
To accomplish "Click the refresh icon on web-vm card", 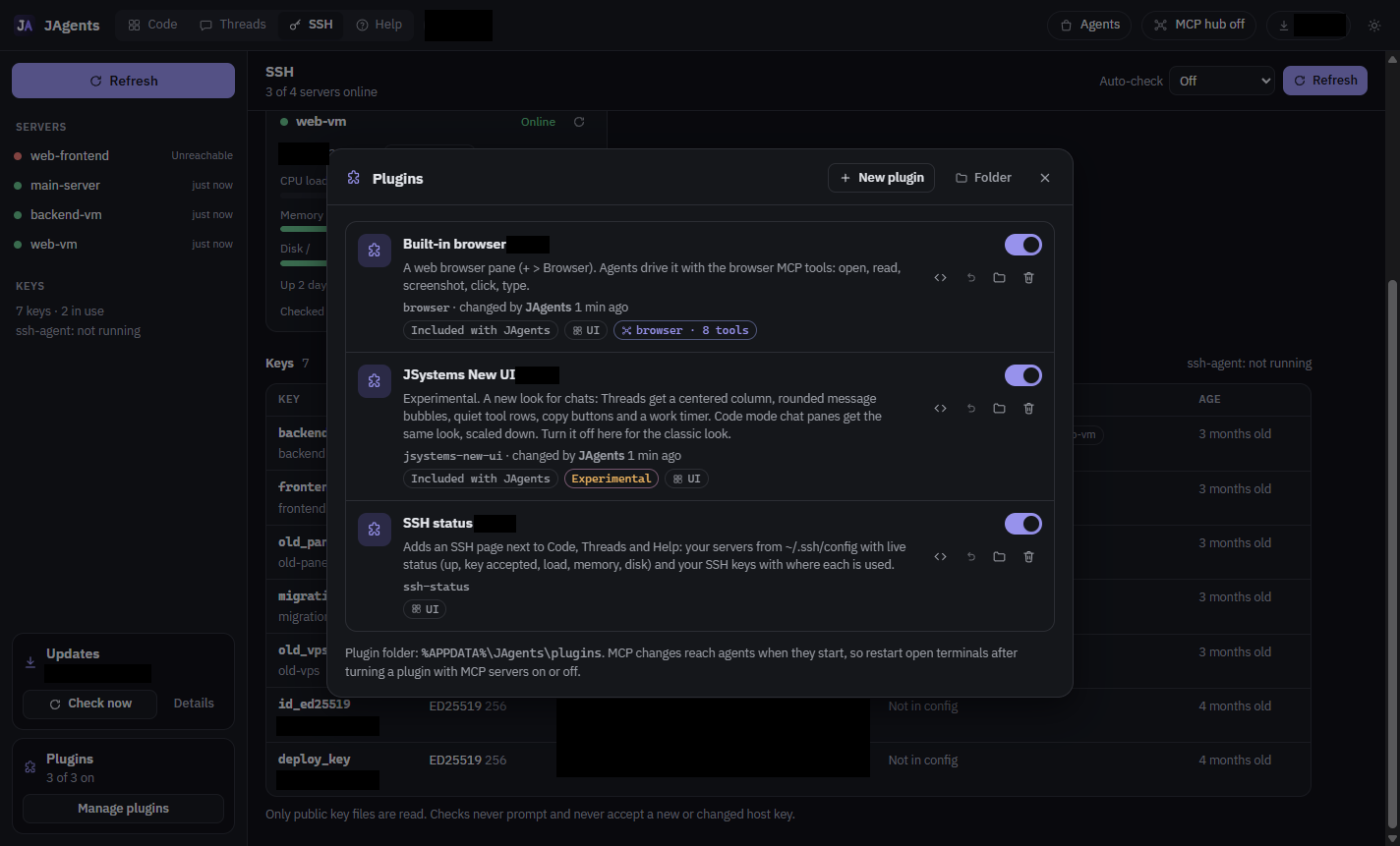I will 579,122.
